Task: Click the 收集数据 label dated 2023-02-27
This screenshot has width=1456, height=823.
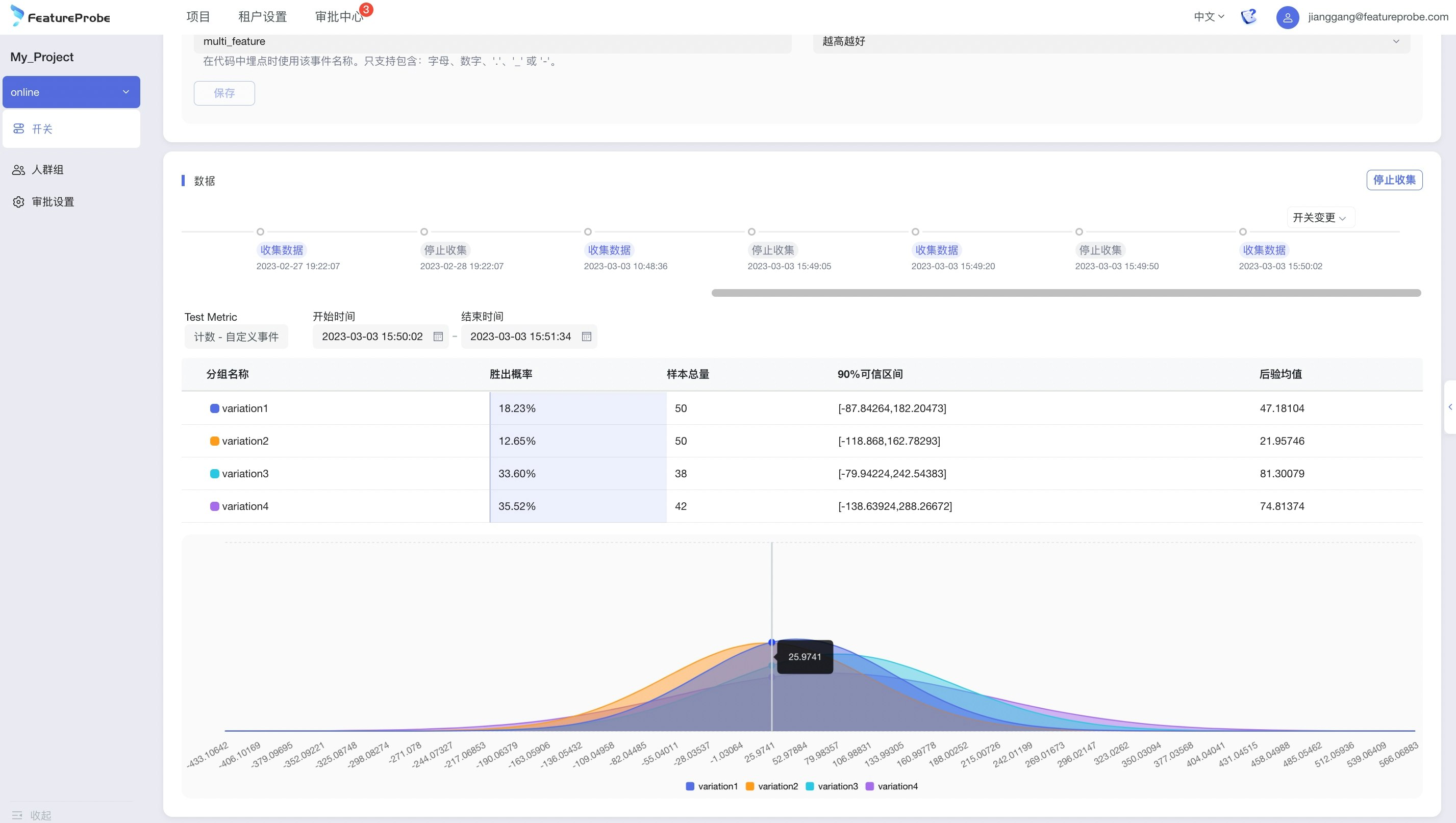Action: [282, 250]
